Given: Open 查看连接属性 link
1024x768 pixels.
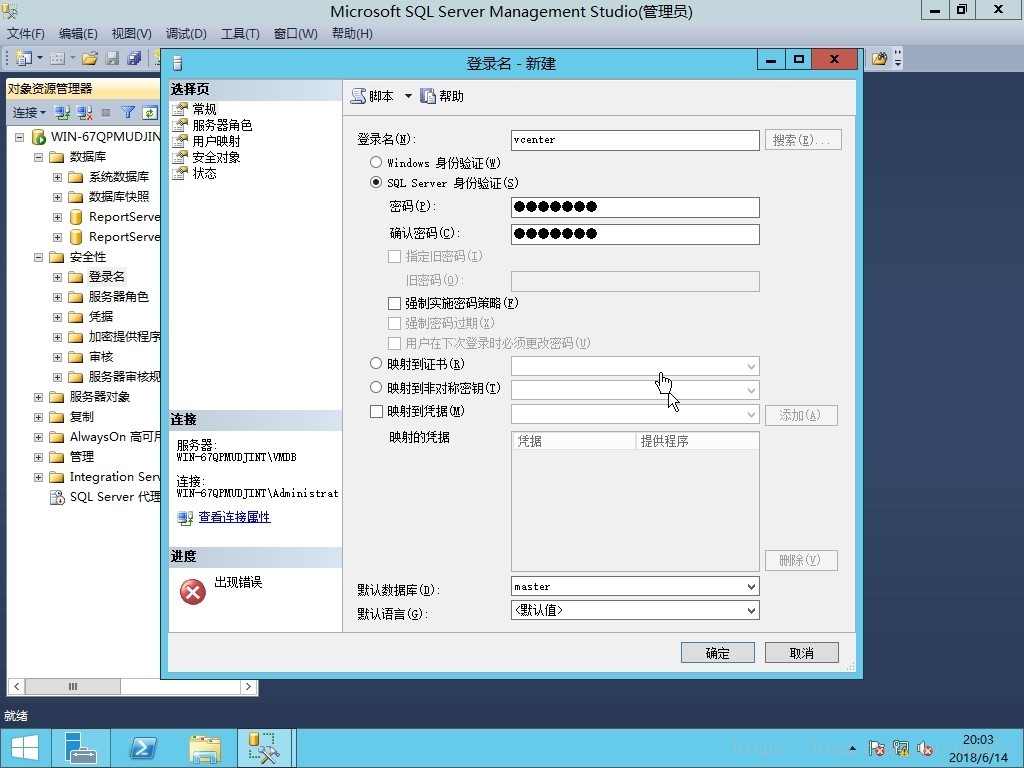Looking at the screenshot, I should (234, 517).
